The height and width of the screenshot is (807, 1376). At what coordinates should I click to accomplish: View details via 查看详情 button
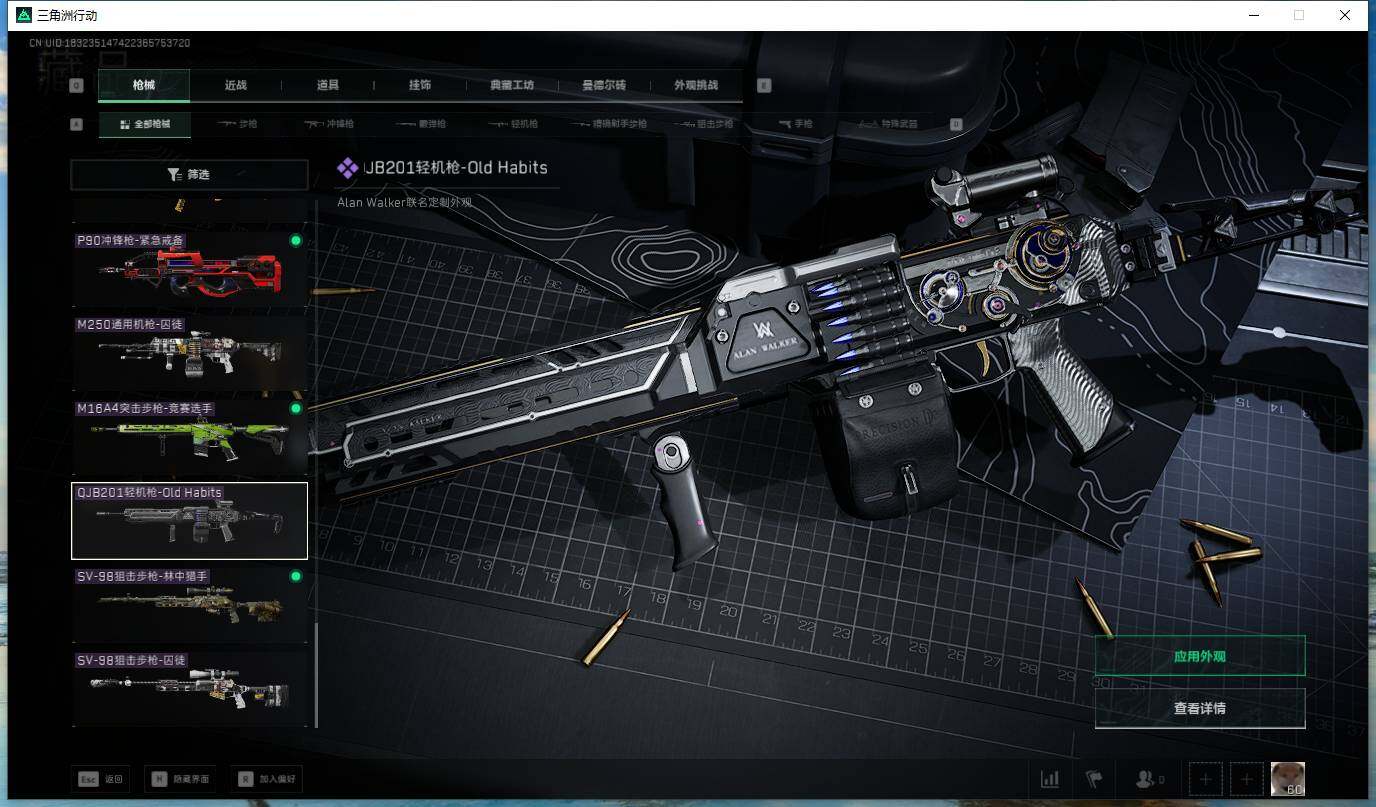[x=1200, y=709]
